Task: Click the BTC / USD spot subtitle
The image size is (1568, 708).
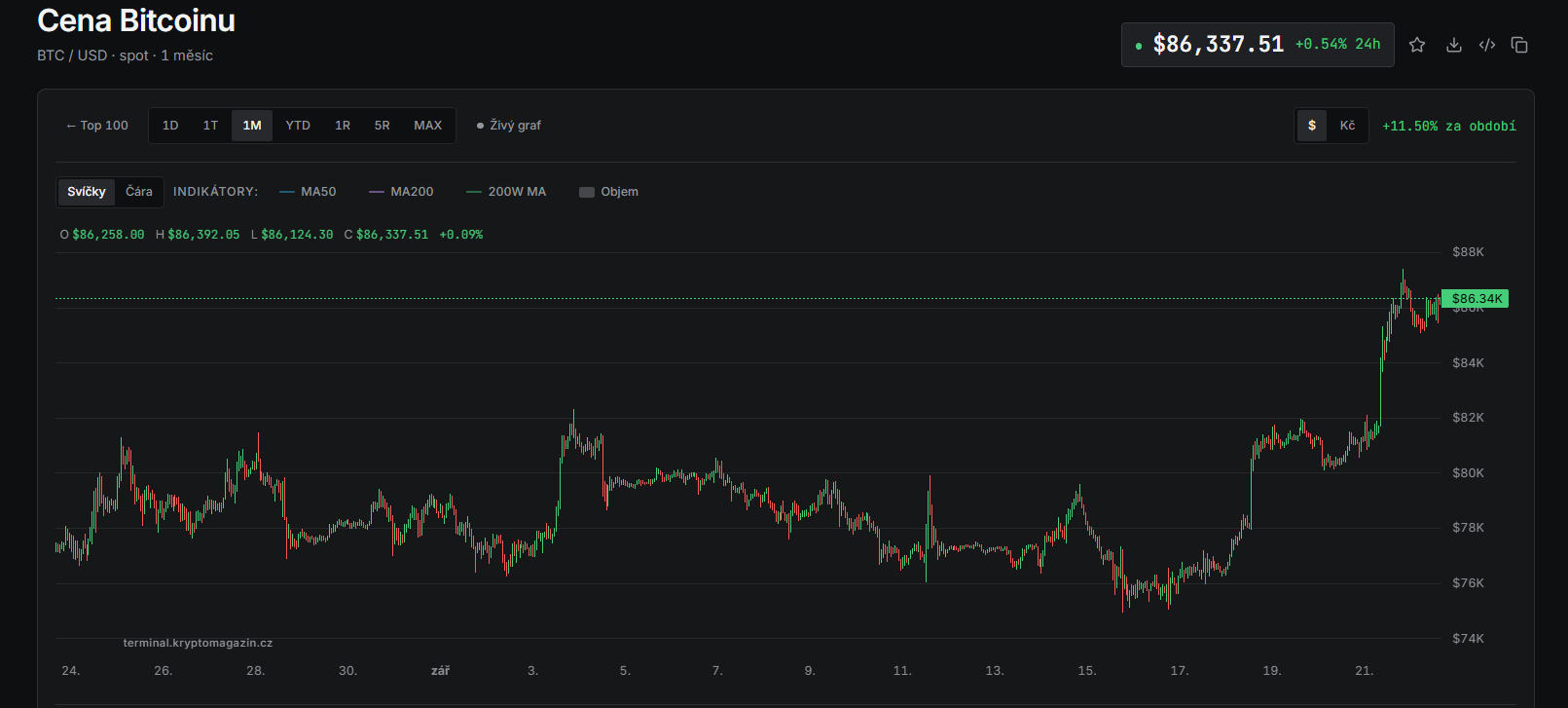Action: point(125,56)
